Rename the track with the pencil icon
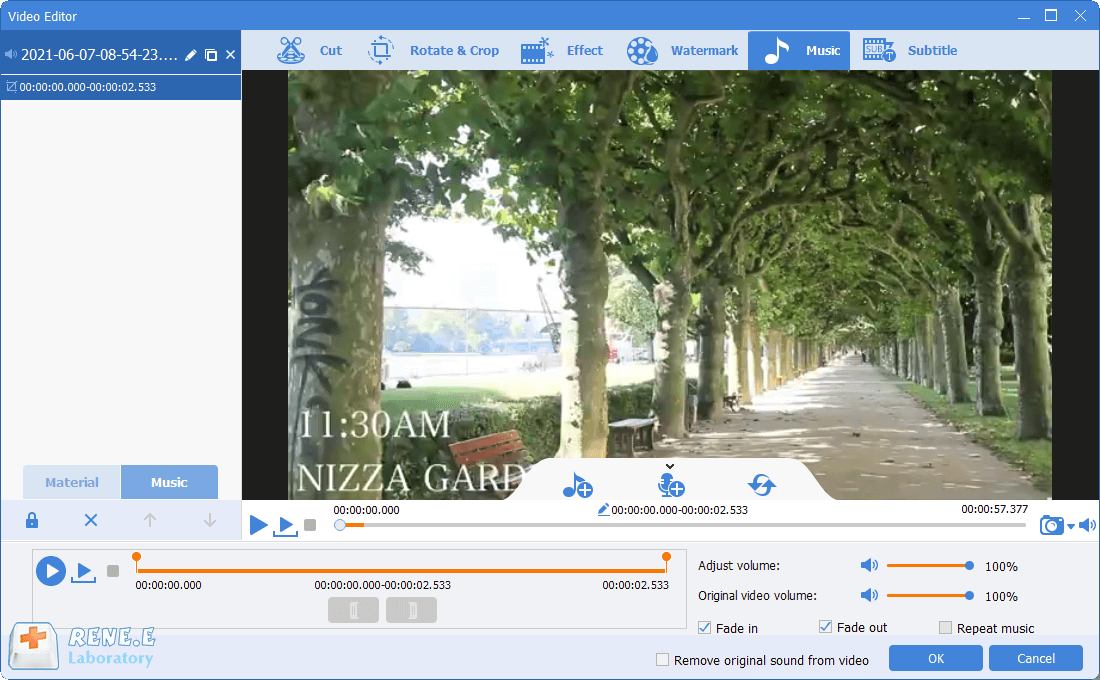 190,55
